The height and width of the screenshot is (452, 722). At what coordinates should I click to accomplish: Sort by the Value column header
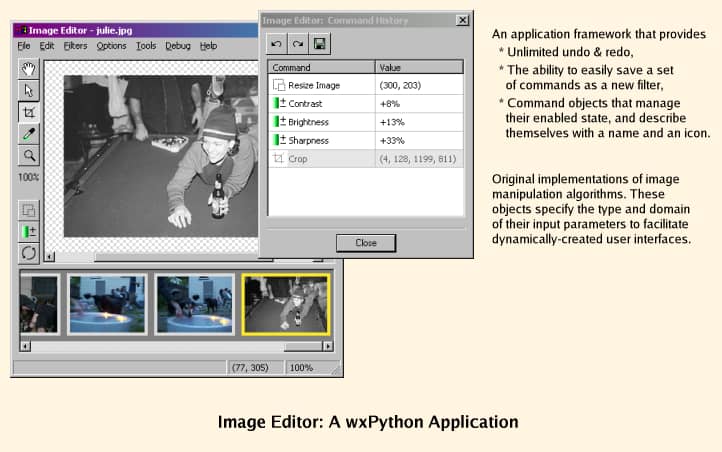[419, 68]
